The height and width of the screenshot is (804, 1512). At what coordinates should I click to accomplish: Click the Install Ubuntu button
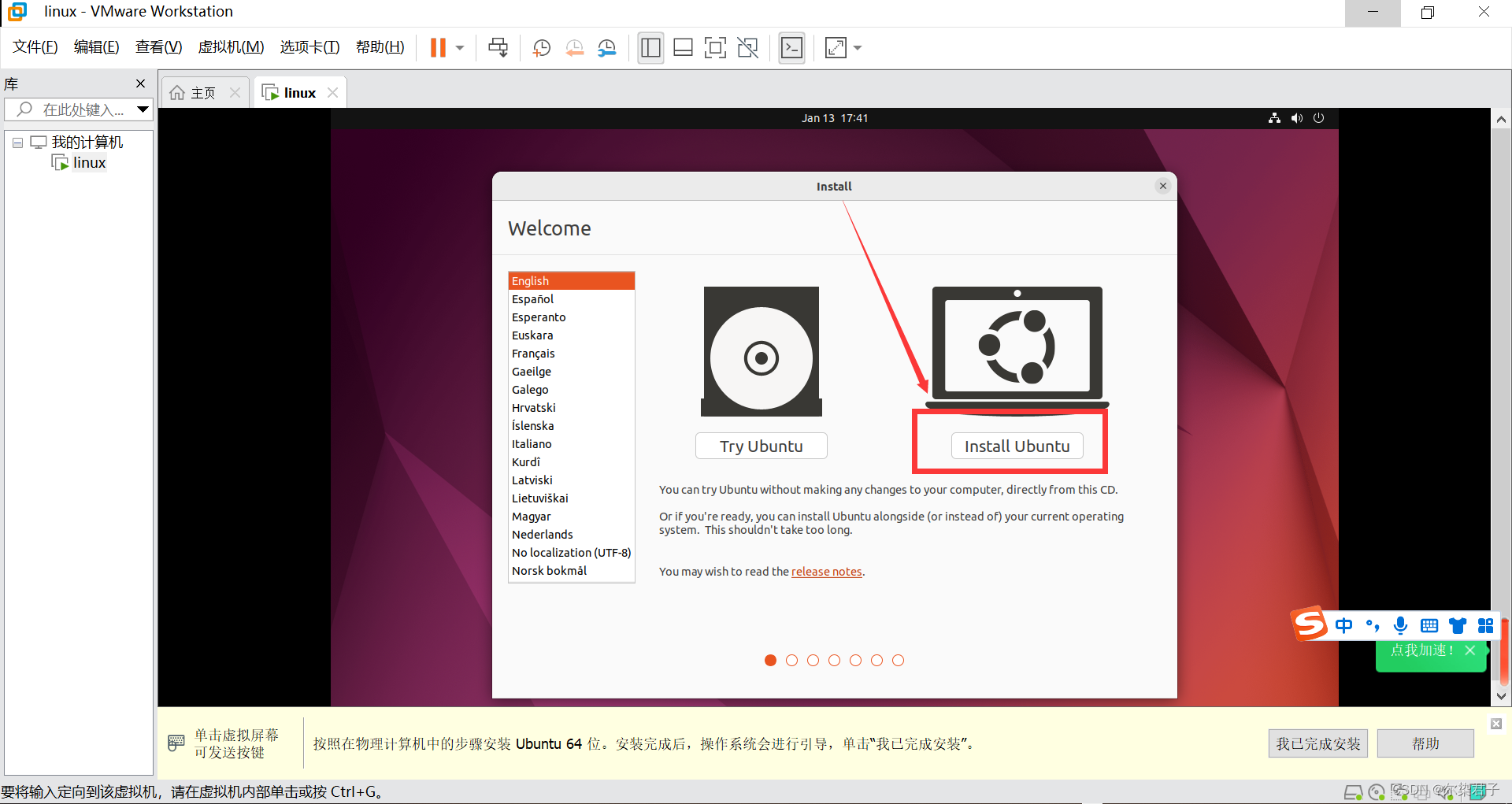1017,446
